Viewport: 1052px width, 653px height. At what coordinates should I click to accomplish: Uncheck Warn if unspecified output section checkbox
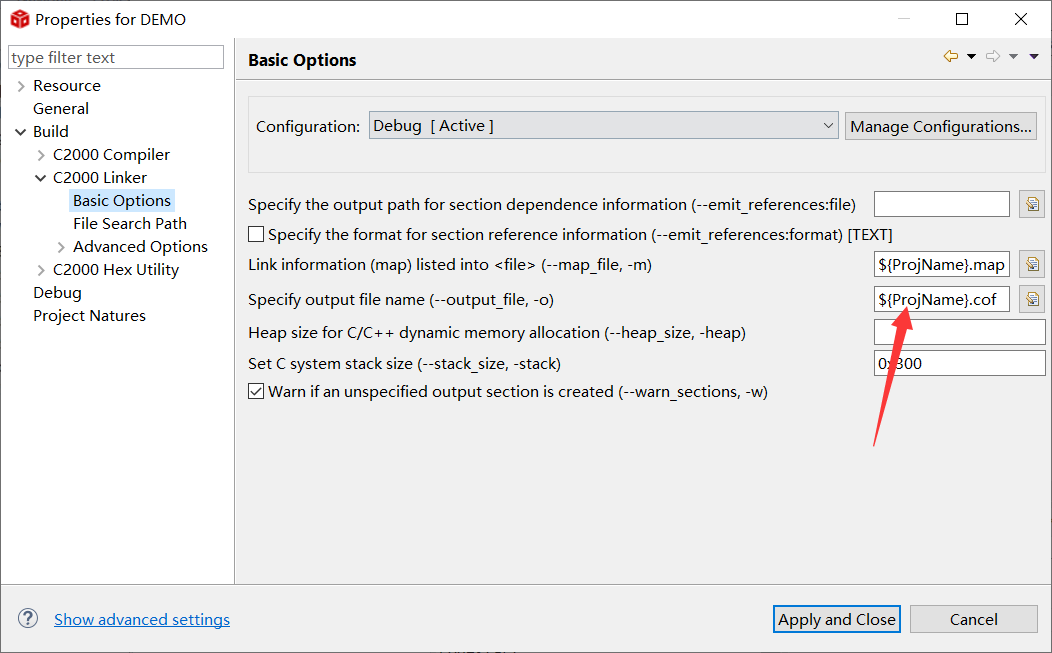coord(256,391)
